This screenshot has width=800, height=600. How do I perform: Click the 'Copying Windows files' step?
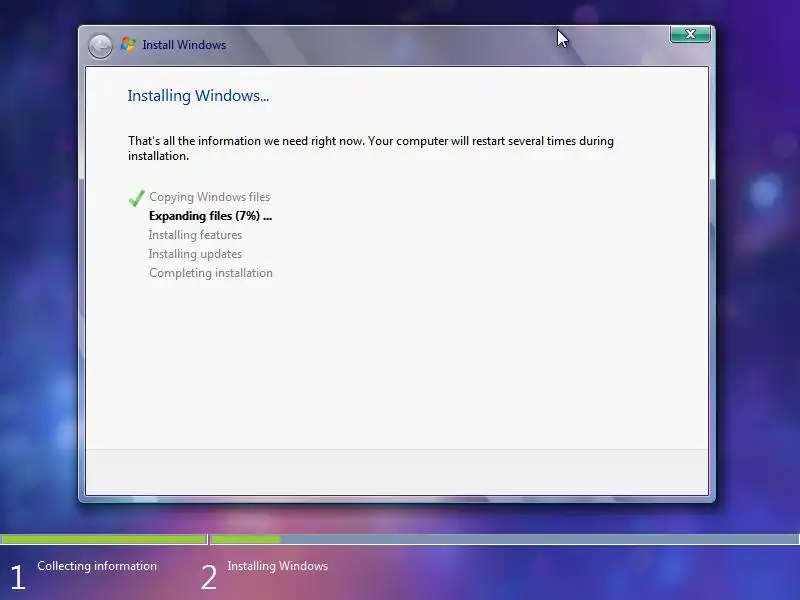click(x=210, y=197)
